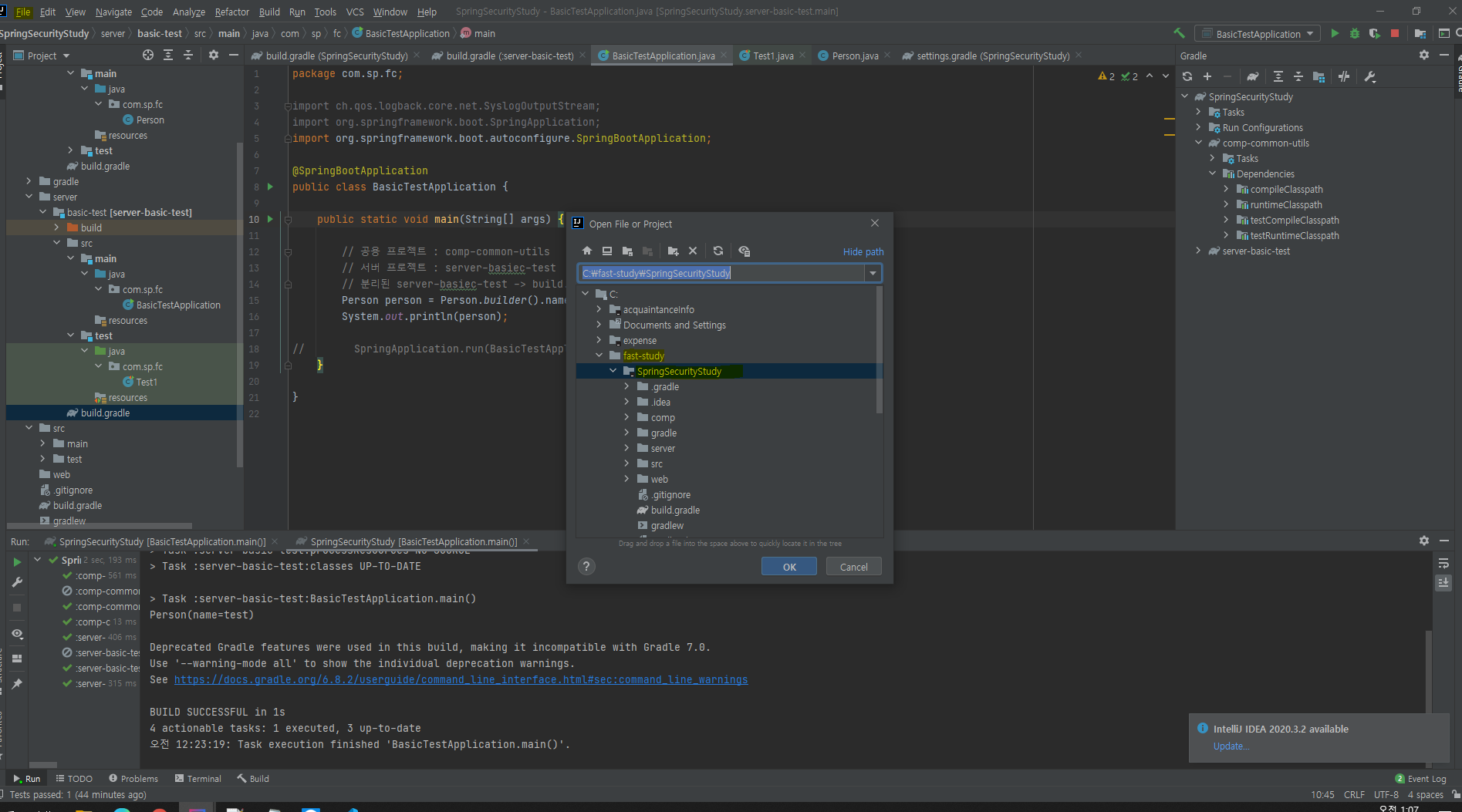Toggle scroll to end in Run console
This screenshot has width=1462, height=812.
point(1443,582)
